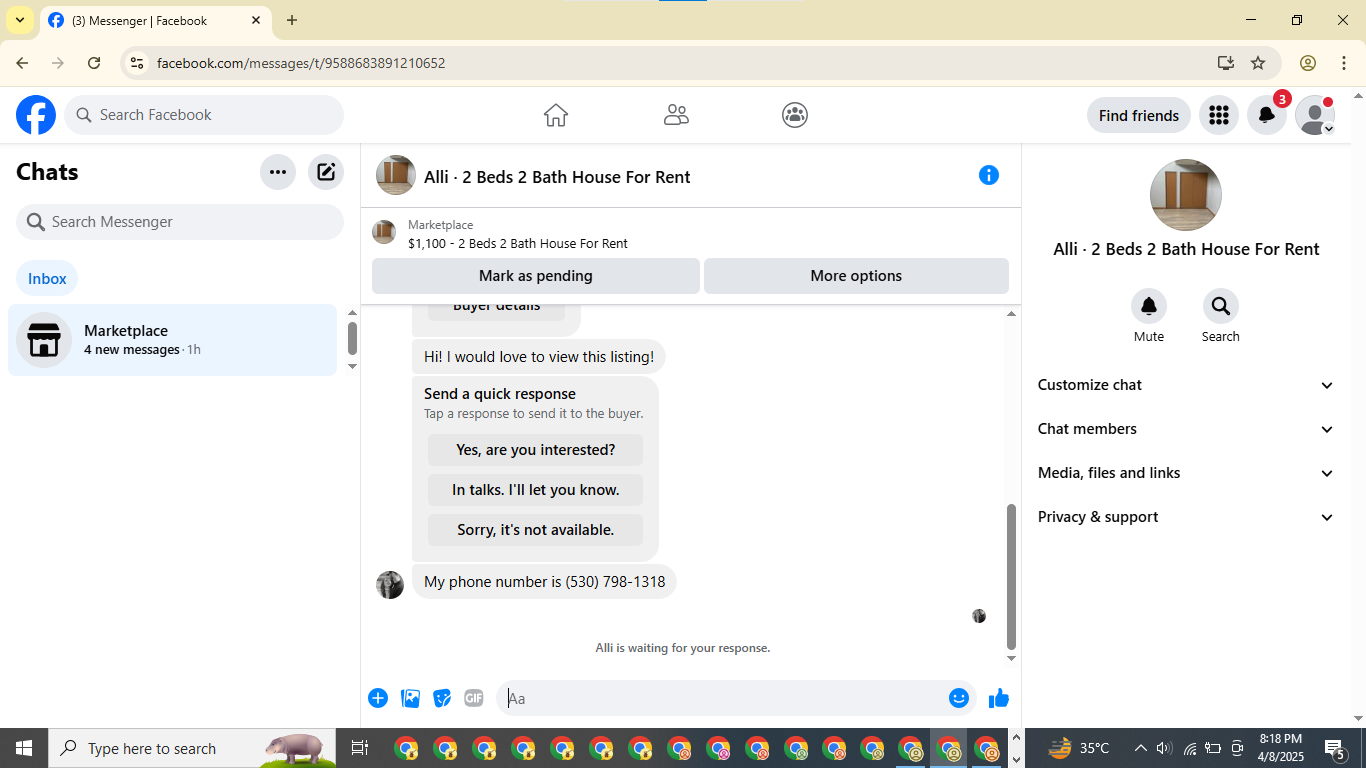Expand Media, files and links section

pyautogui.click(x=1186, y=473)
